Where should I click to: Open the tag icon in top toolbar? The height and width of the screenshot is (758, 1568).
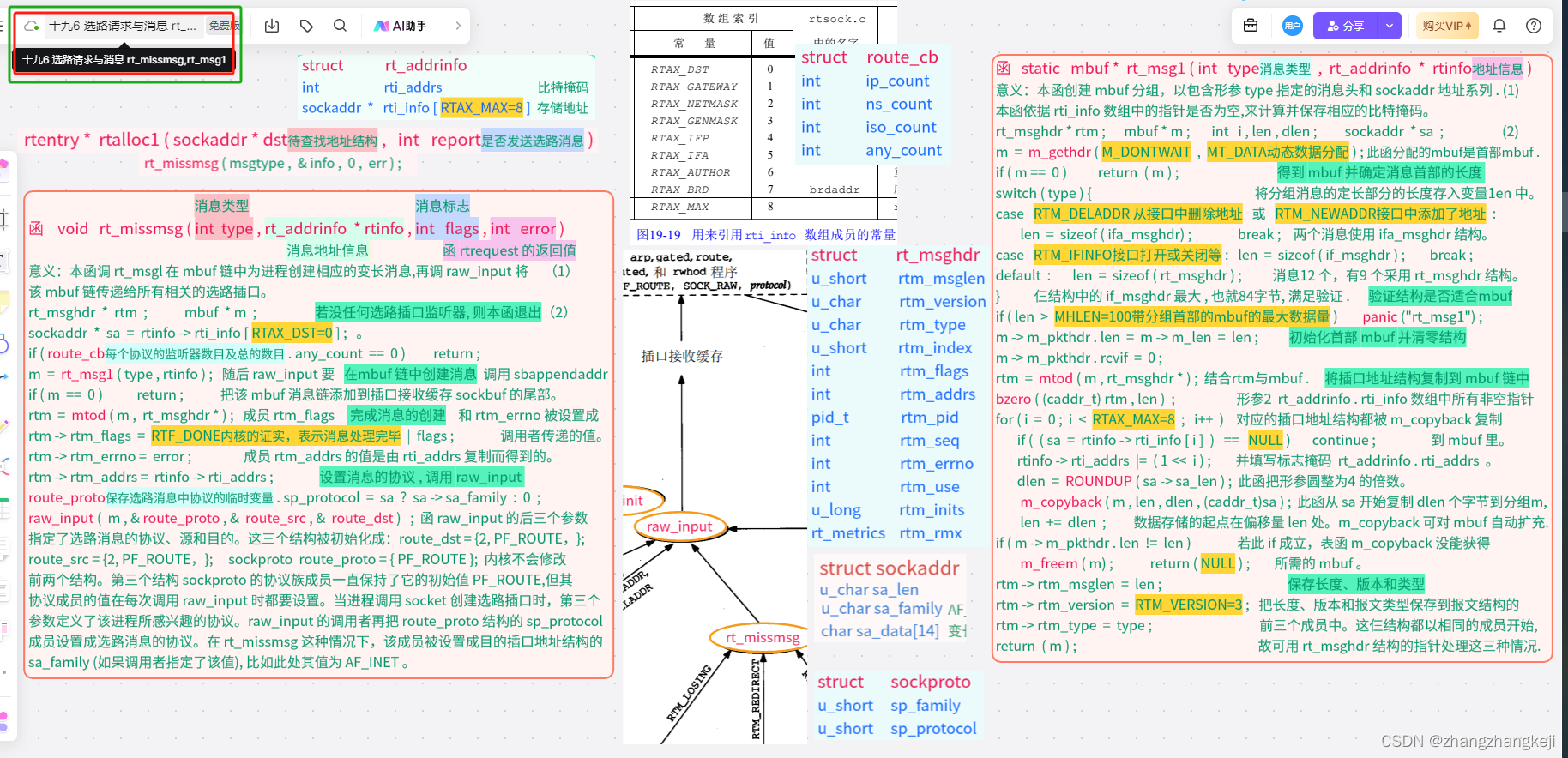(x=306, y=26)
